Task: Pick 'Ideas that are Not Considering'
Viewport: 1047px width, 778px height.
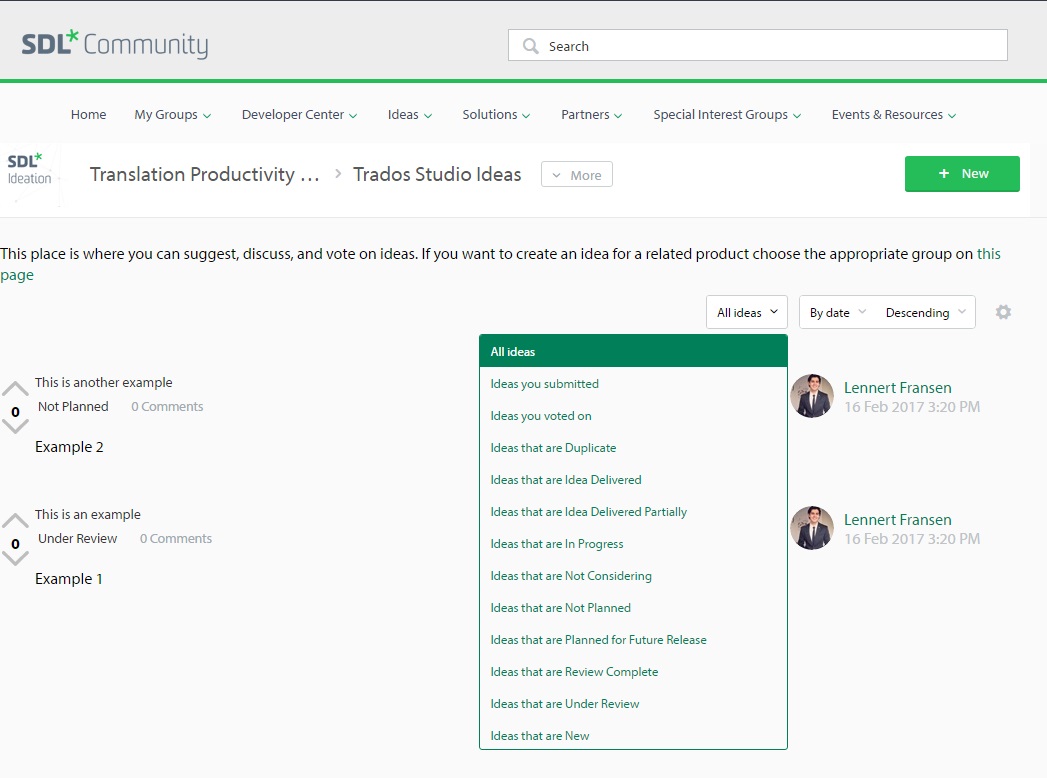Action: tap(633, 576)
